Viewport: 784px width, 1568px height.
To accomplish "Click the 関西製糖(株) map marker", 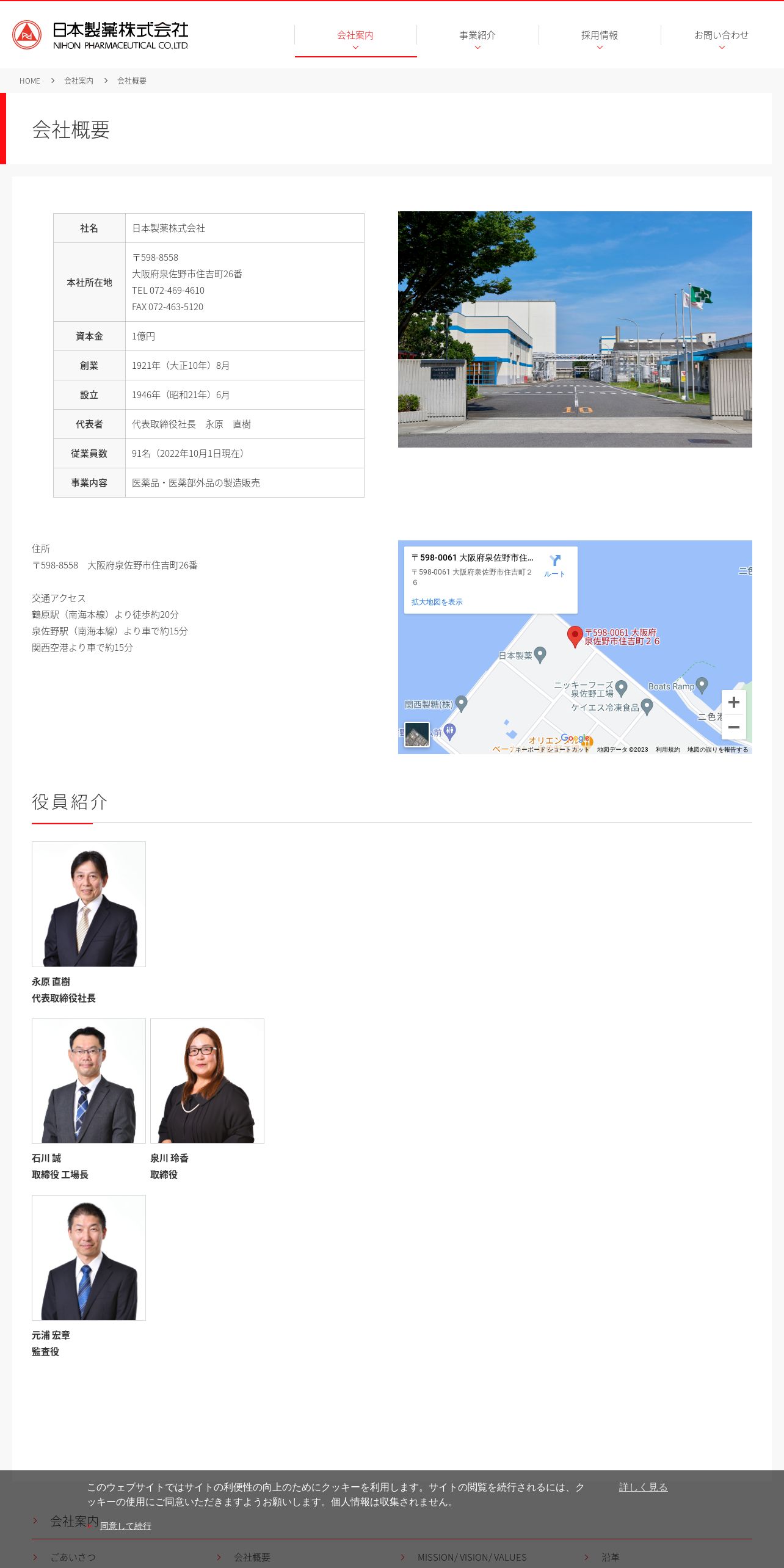I will coord(462,704).
